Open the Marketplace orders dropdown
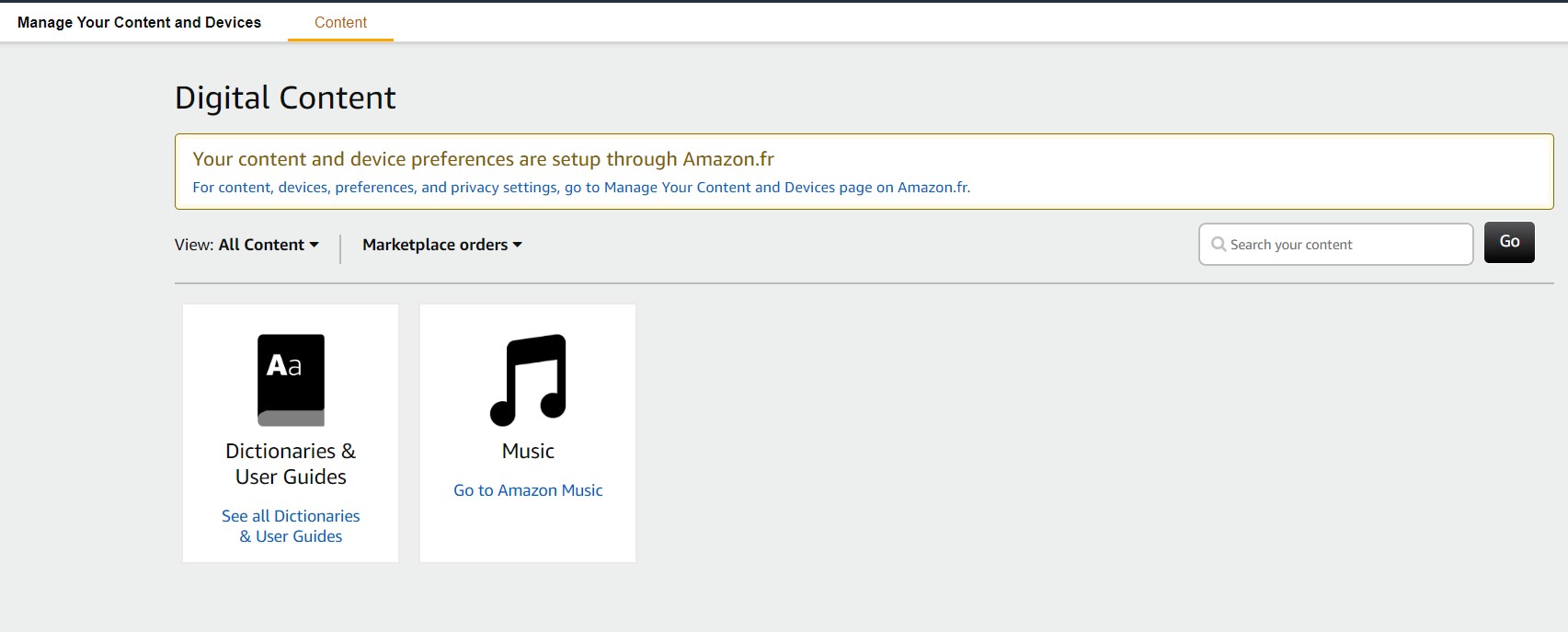The image size is (1568, 632). 441,245
